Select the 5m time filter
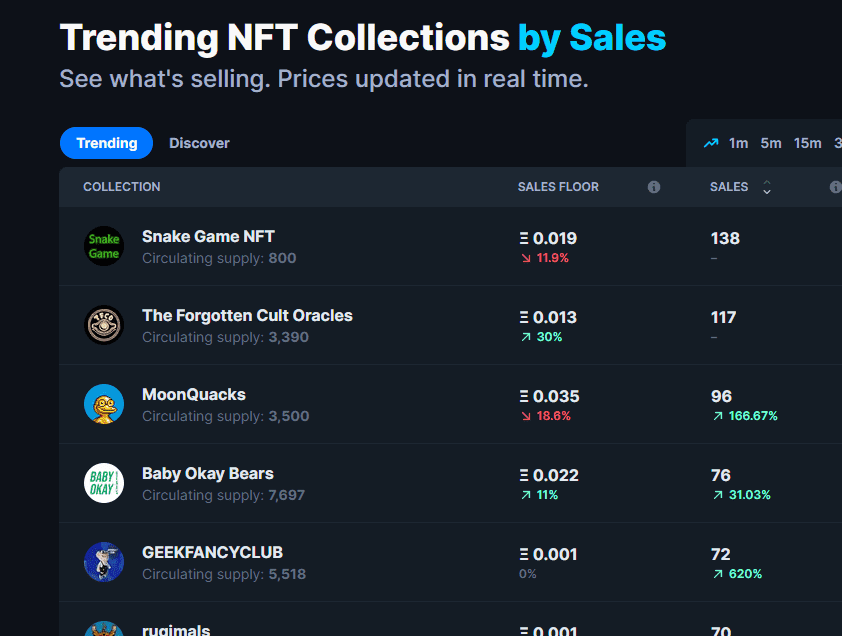Viewport: 842px width, 636px height. click(770, 143)
